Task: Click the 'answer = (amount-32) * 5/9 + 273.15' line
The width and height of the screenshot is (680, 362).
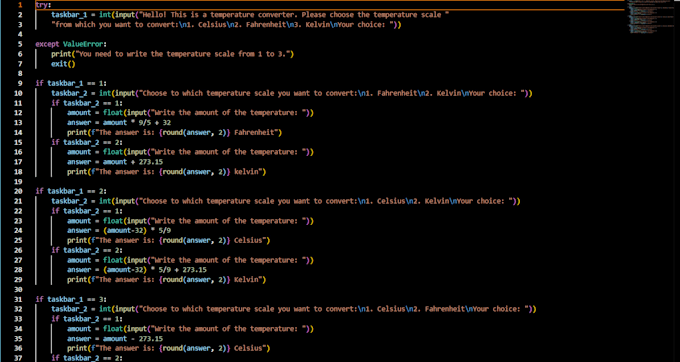Action: 137,270
